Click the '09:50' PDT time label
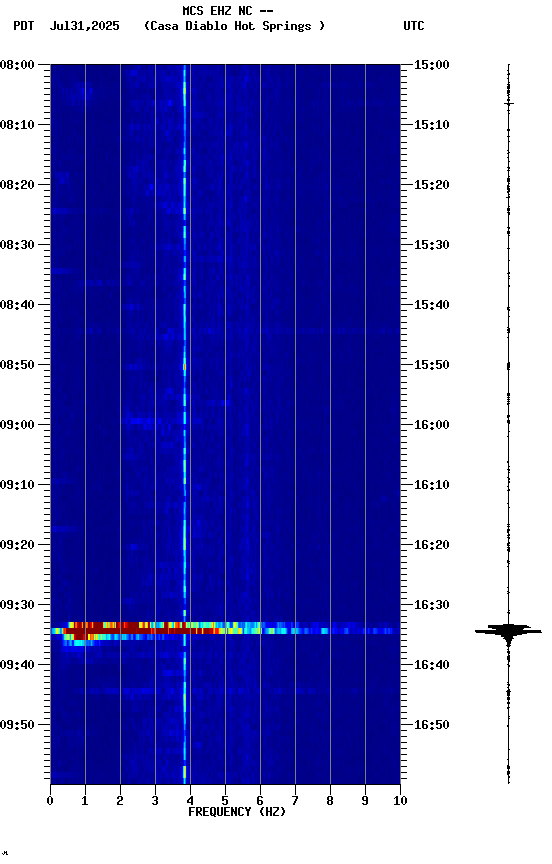The height and width of the screenshot is (864, 552). [17, 725]
